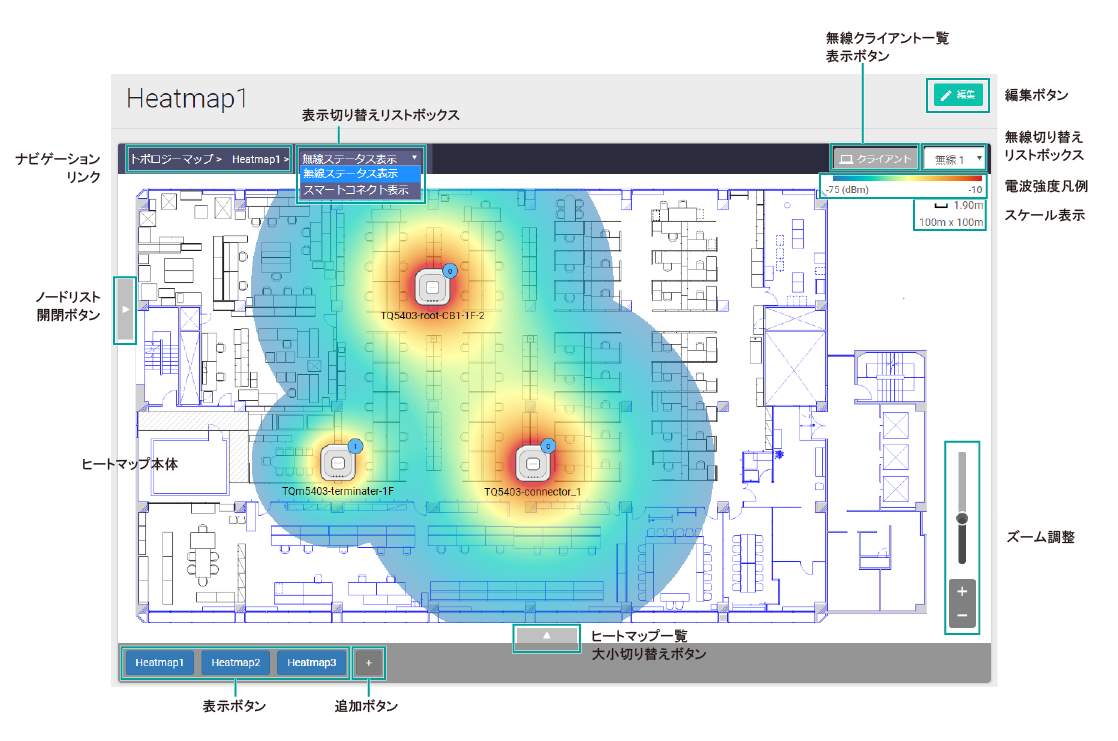
Task: Expand the 無線ステータス表示 display list box
Action: pyautogui.click(x=360, y=158)
